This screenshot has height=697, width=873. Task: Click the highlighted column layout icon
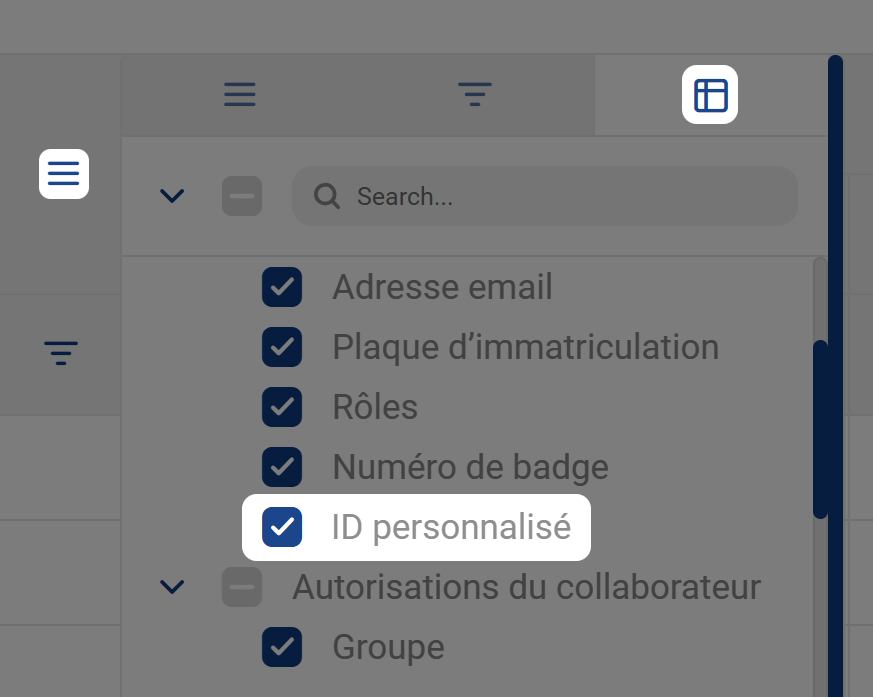pyautogui.click(x=710, y=94)
